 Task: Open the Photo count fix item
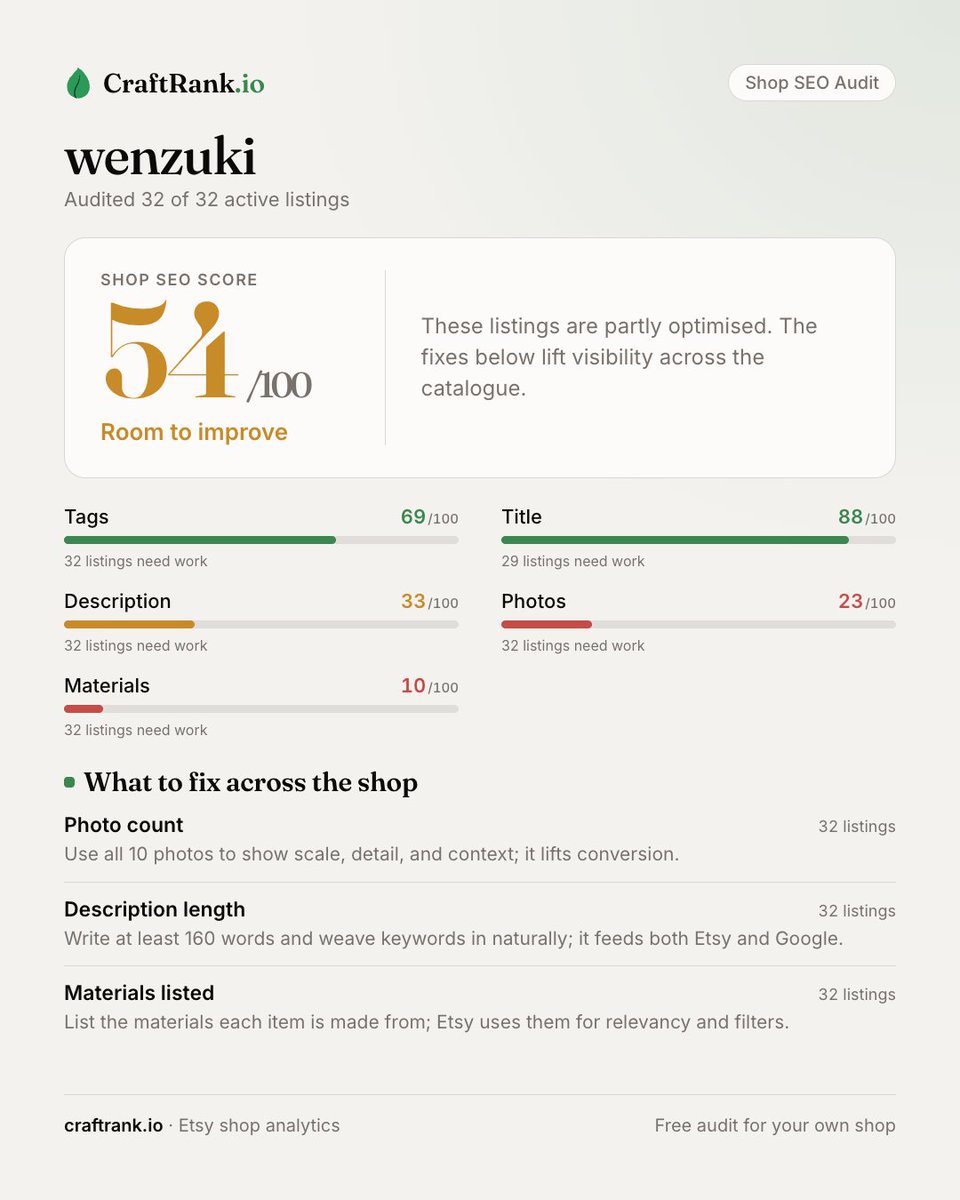coord(480,840)
